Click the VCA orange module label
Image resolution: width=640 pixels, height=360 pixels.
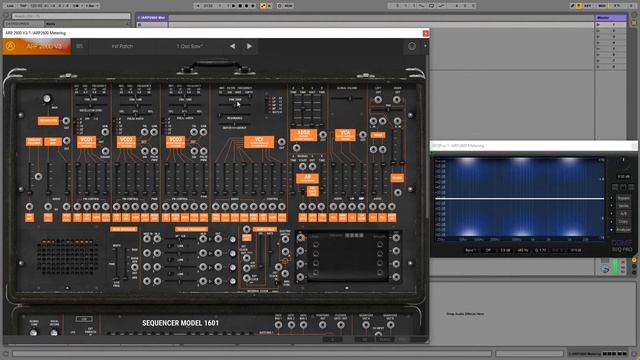(x=345, y=134)
